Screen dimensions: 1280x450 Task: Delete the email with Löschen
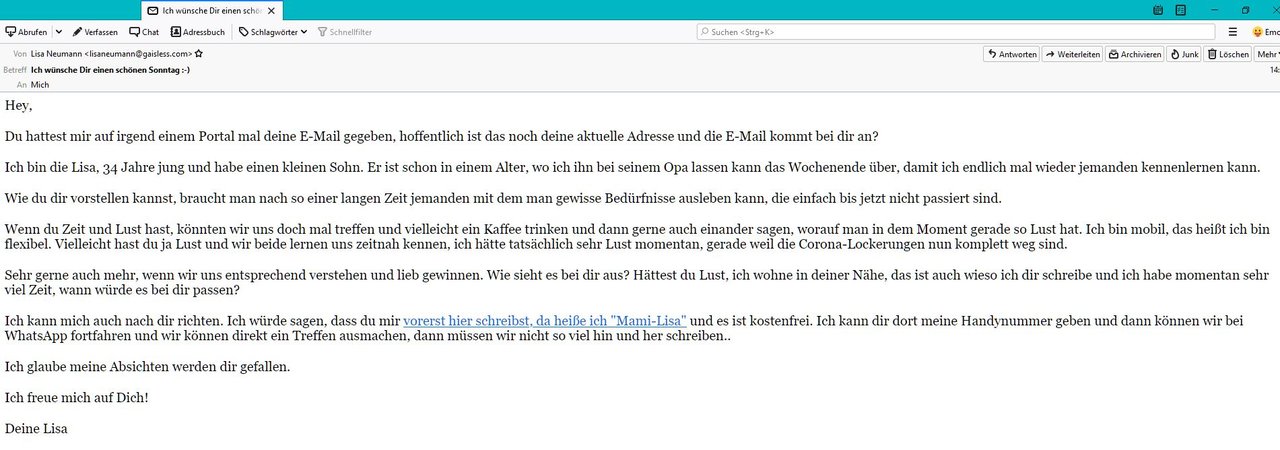(x=1228, y=54)
